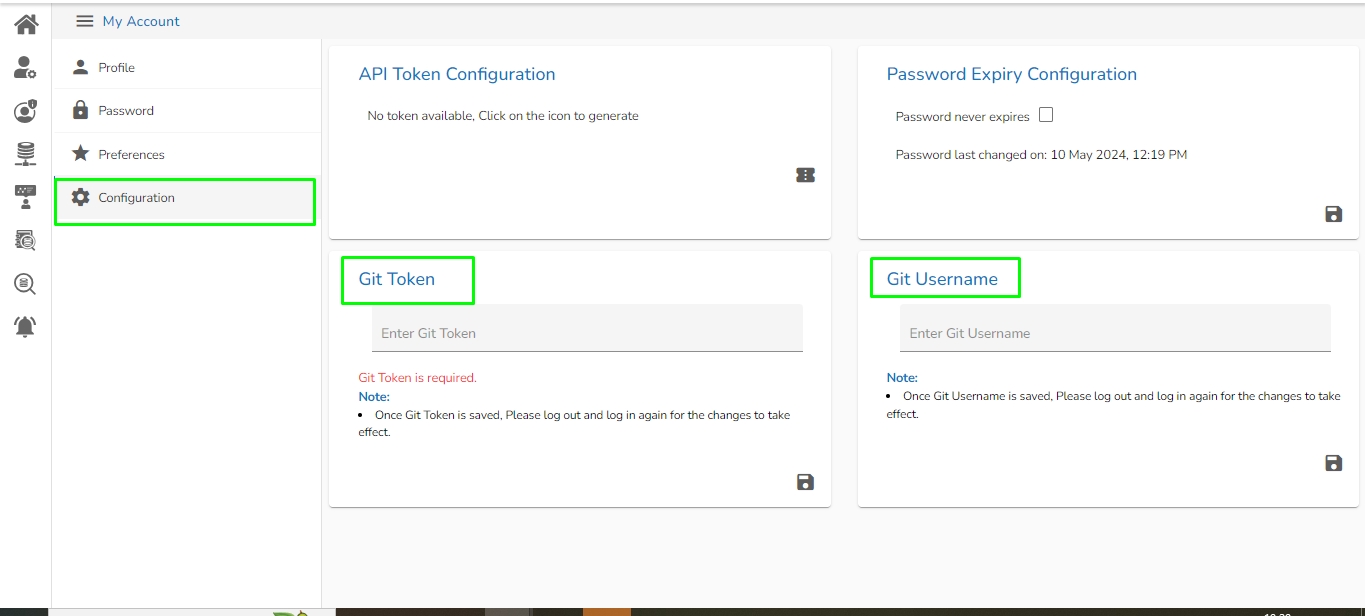Enable the Password never expires checkbox
The image size is (1365, 616).
[x=1046, y=115]
